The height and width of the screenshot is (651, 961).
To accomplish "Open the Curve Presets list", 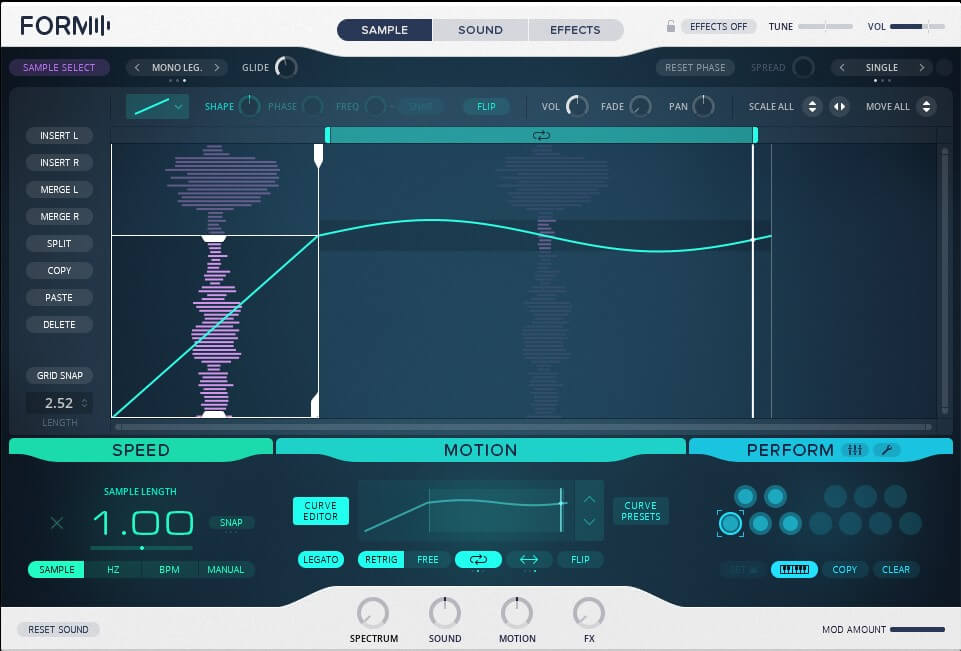I will click(x=640, y=511).
